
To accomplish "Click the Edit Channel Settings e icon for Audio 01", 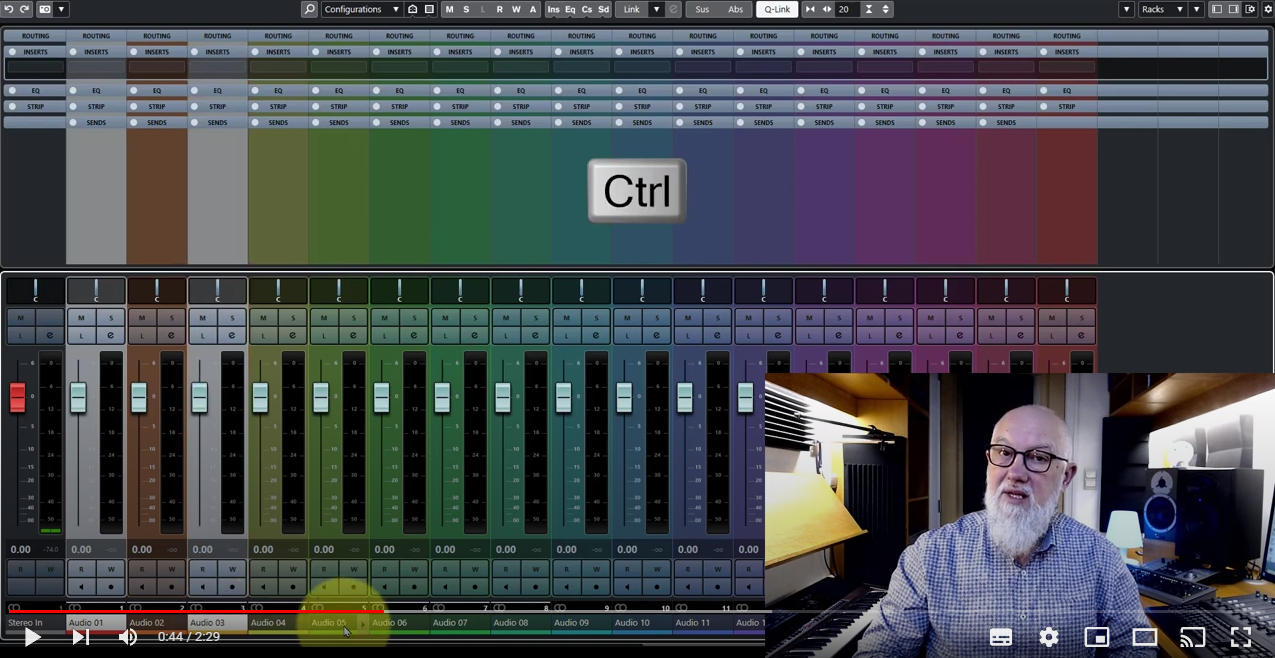I will pos(111,335).
